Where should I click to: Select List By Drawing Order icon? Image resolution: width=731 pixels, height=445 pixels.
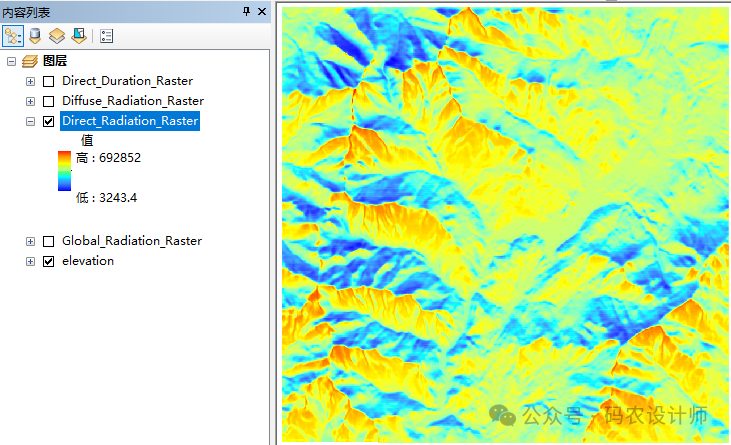13,36
